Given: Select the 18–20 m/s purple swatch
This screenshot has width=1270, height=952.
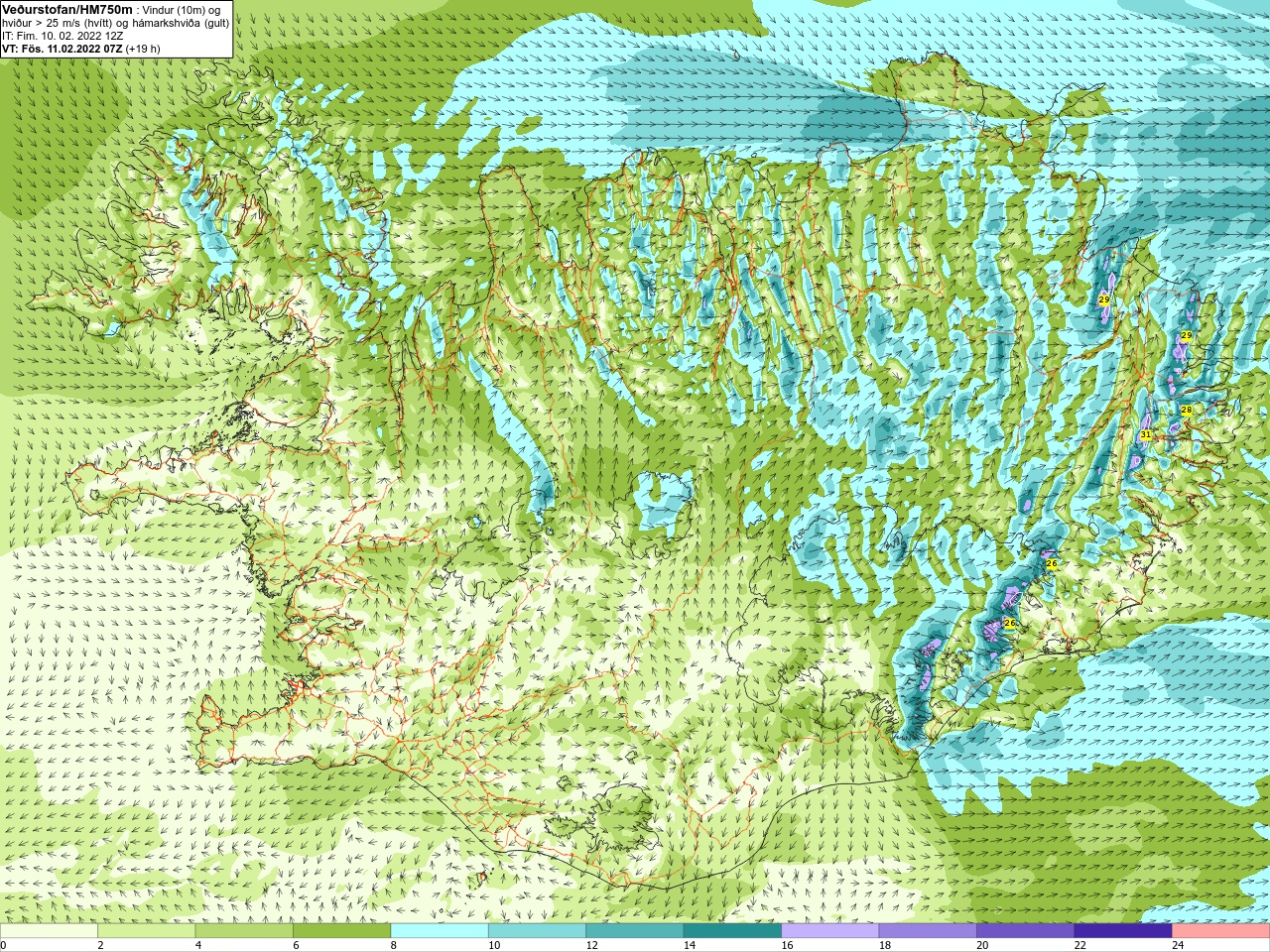Looking at the screenshot, I should (x=928, y=930).
